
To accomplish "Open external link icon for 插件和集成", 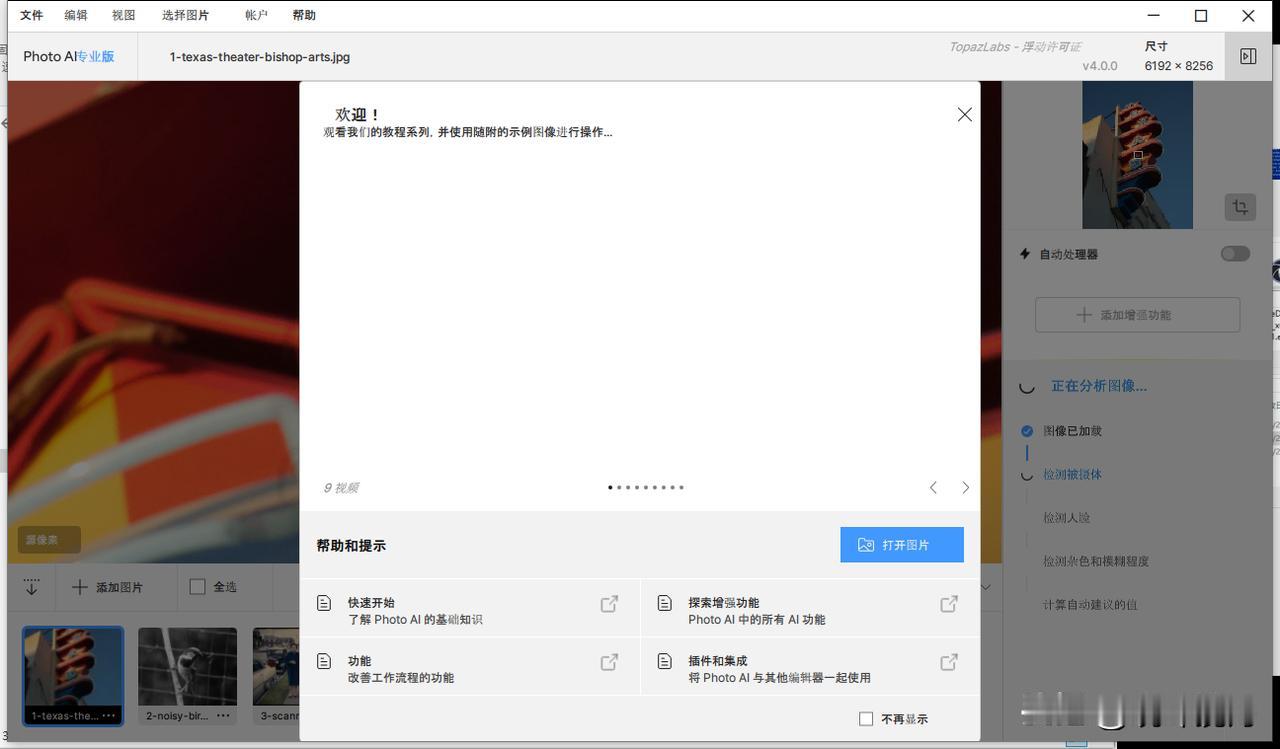I will pos(949,662).
